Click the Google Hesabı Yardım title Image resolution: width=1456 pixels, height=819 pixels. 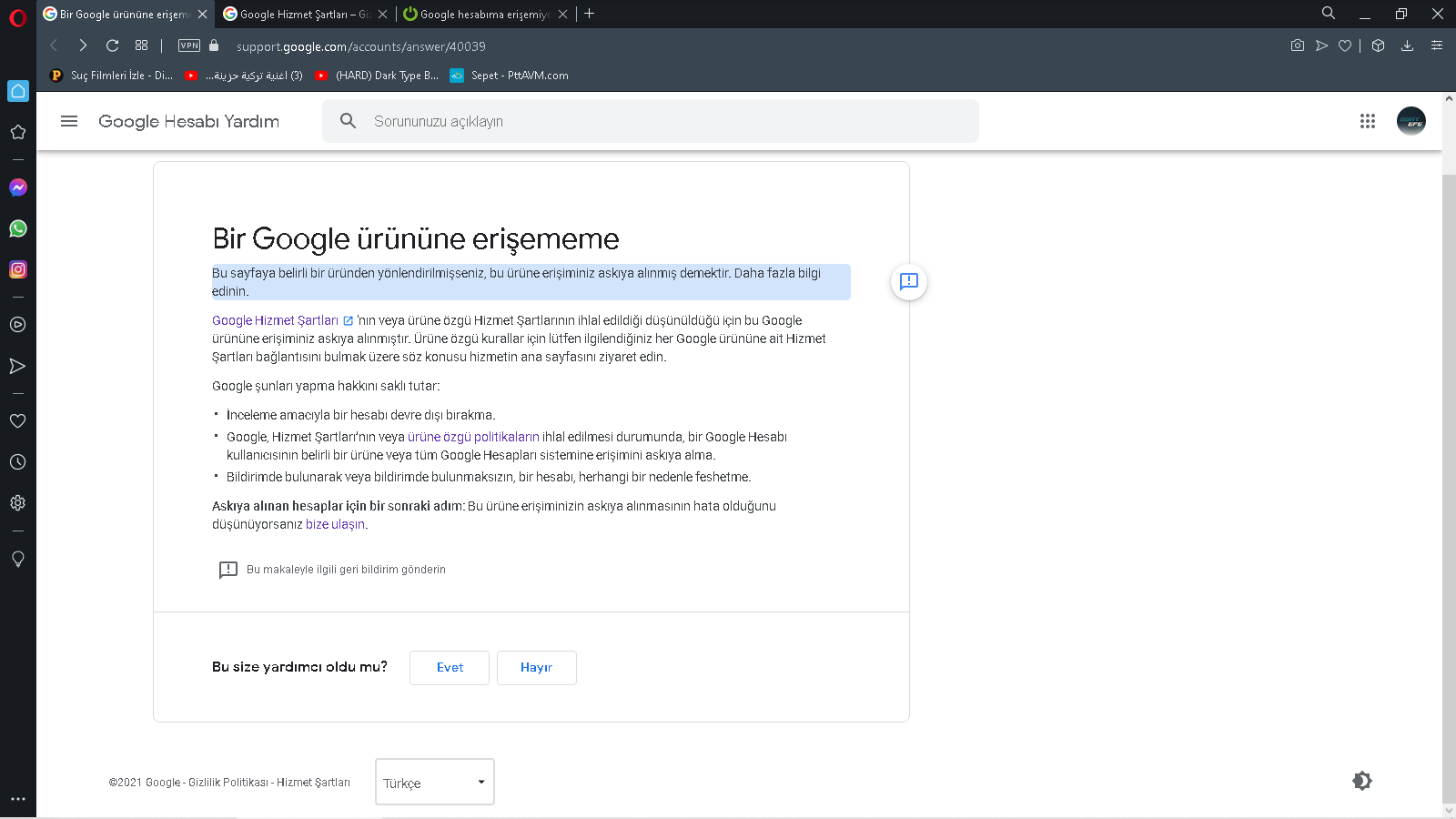point(188,121)
